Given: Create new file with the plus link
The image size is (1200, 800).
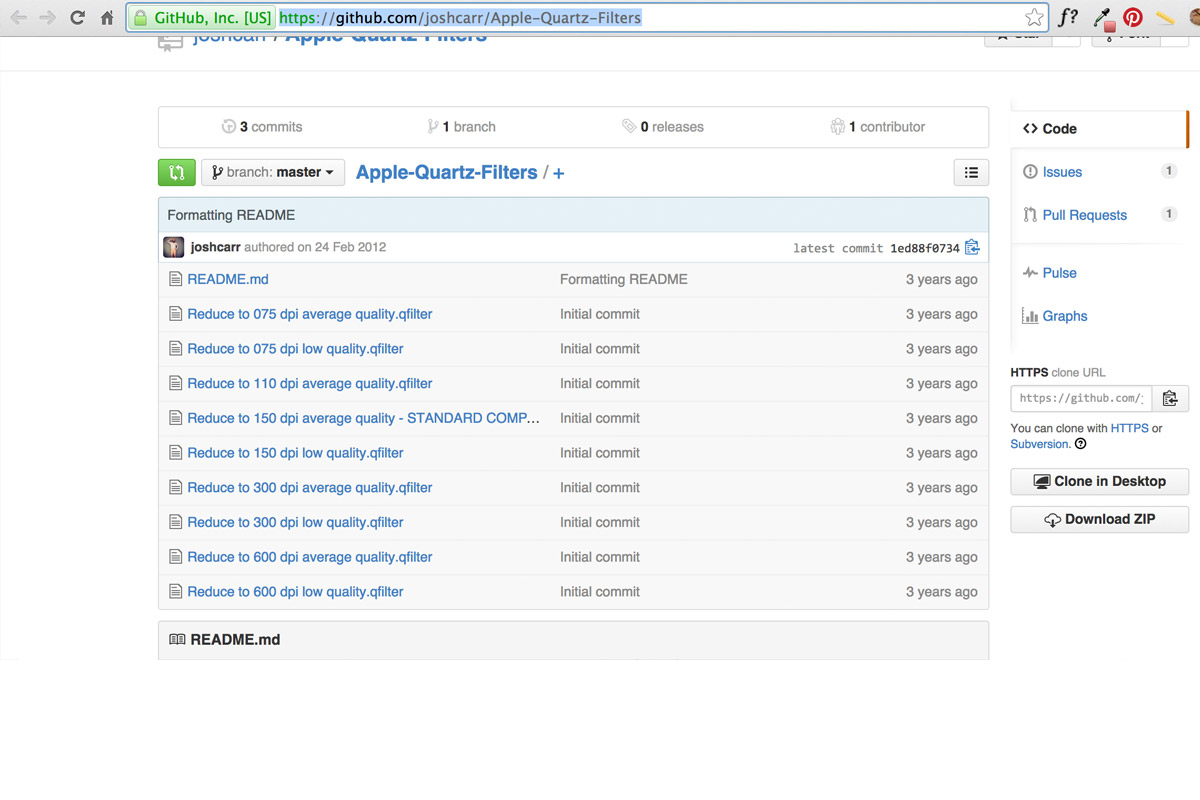Looking at the screenshot, I should coord(558,173).
